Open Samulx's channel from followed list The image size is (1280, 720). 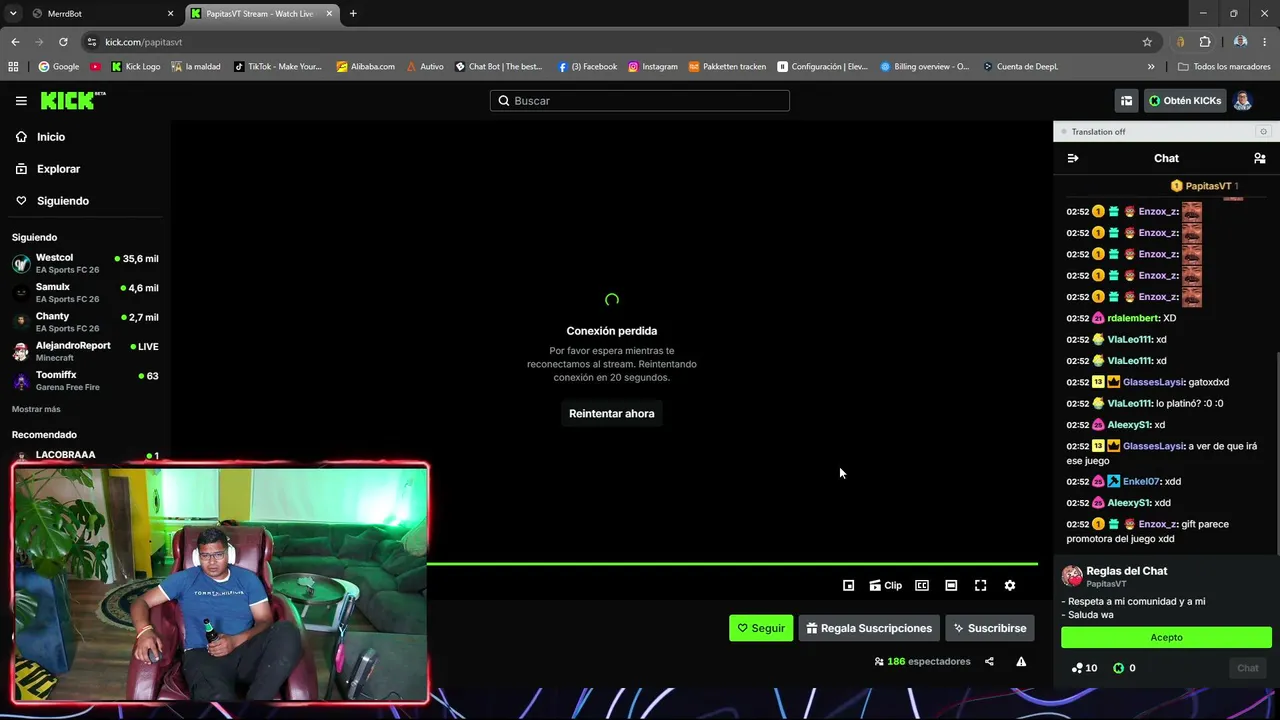click(x=85, y=293)
